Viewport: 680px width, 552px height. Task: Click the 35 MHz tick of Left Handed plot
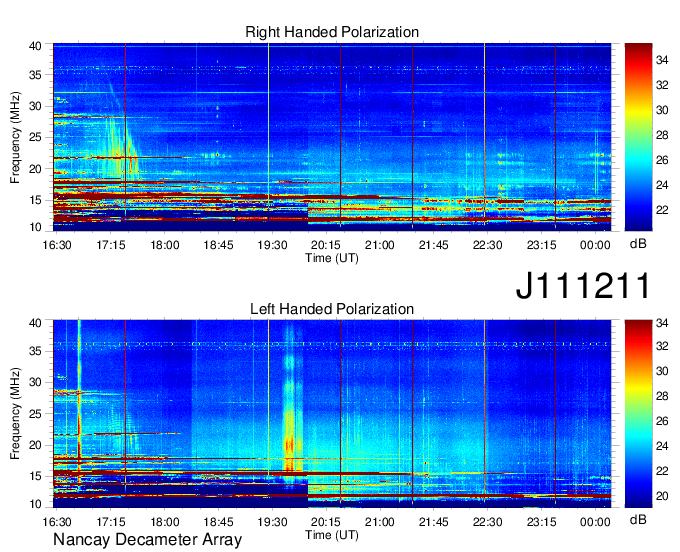pos(36,351)
